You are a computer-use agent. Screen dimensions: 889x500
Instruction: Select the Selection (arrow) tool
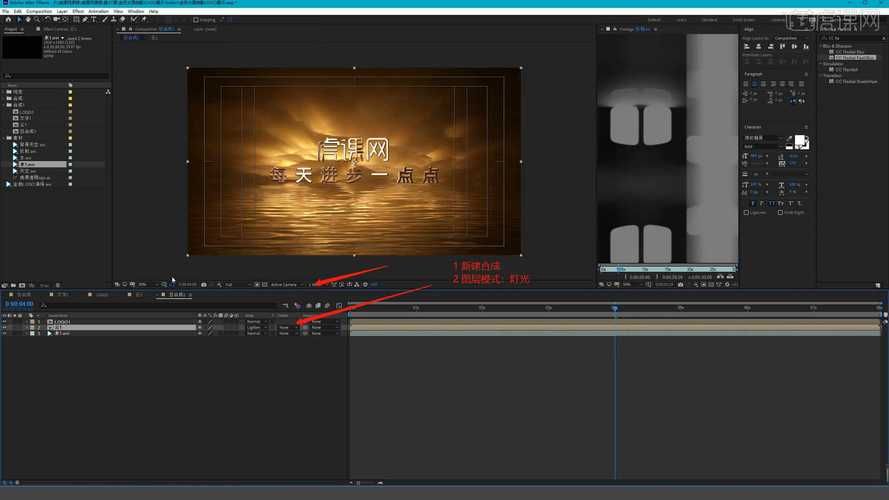[19, 19]
